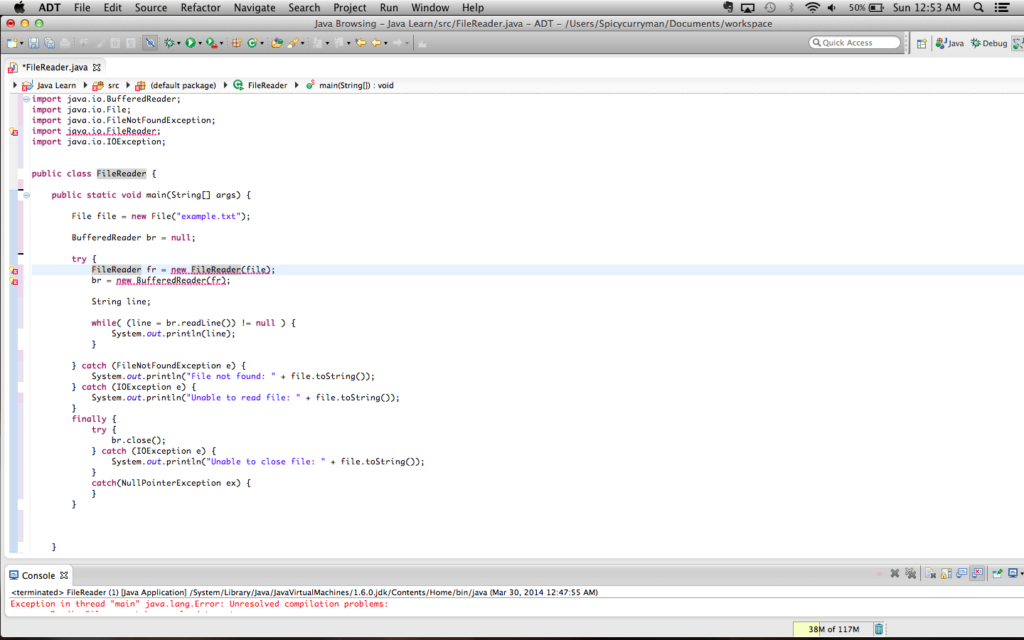The width and height of the screenshot is (1024, 640).
Task: Click New Java Class icon
Action: pos(252,43)
